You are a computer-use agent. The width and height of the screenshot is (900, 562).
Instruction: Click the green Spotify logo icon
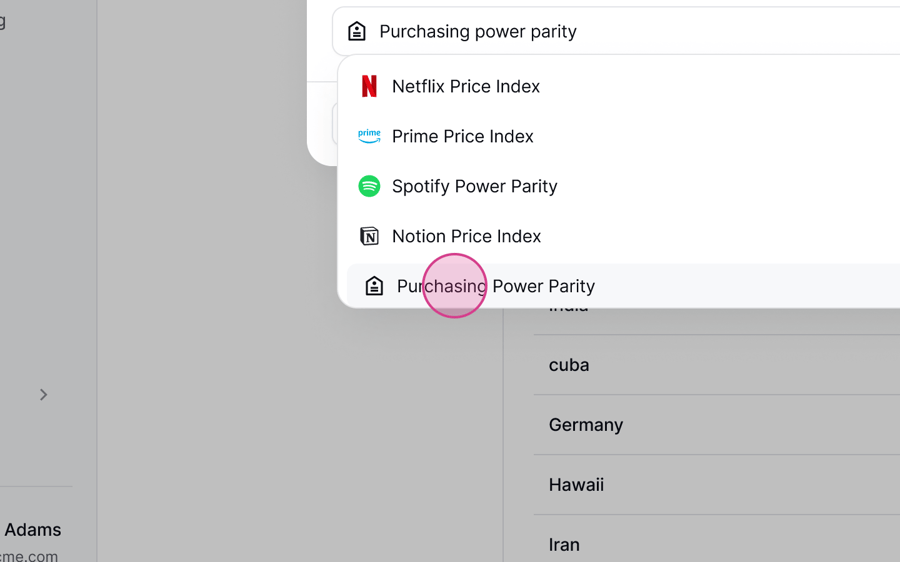369,186
